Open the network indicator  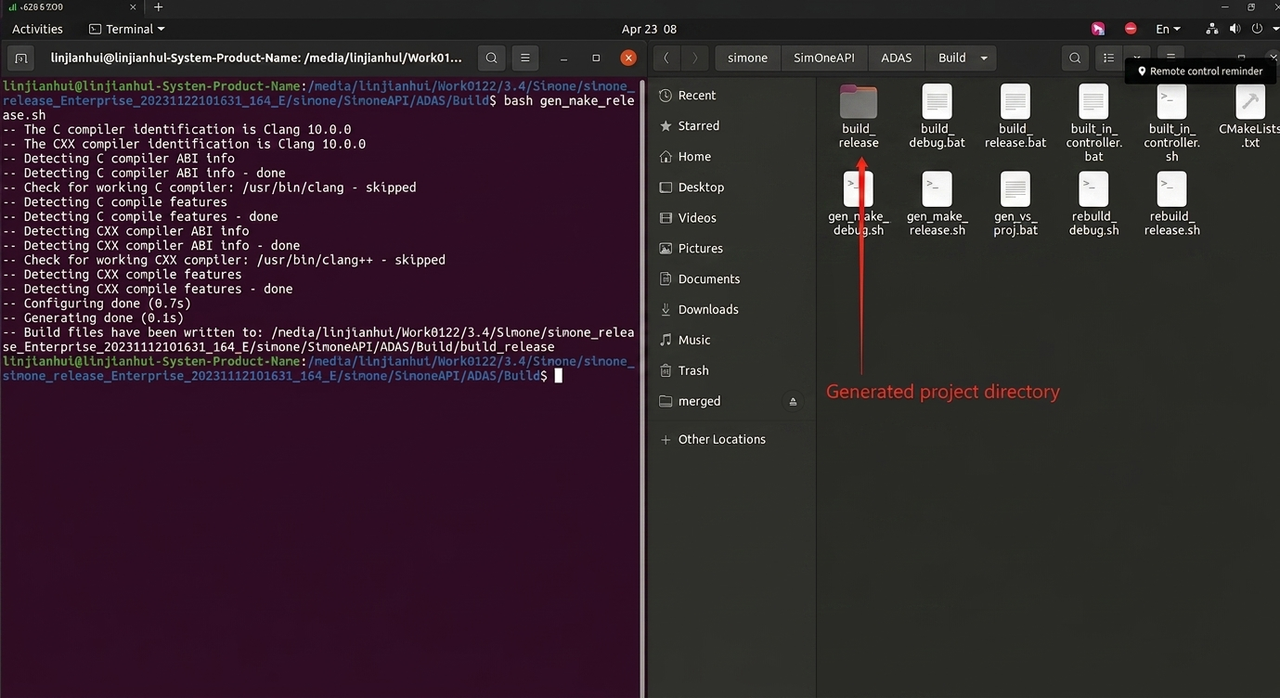[1211, 29]
